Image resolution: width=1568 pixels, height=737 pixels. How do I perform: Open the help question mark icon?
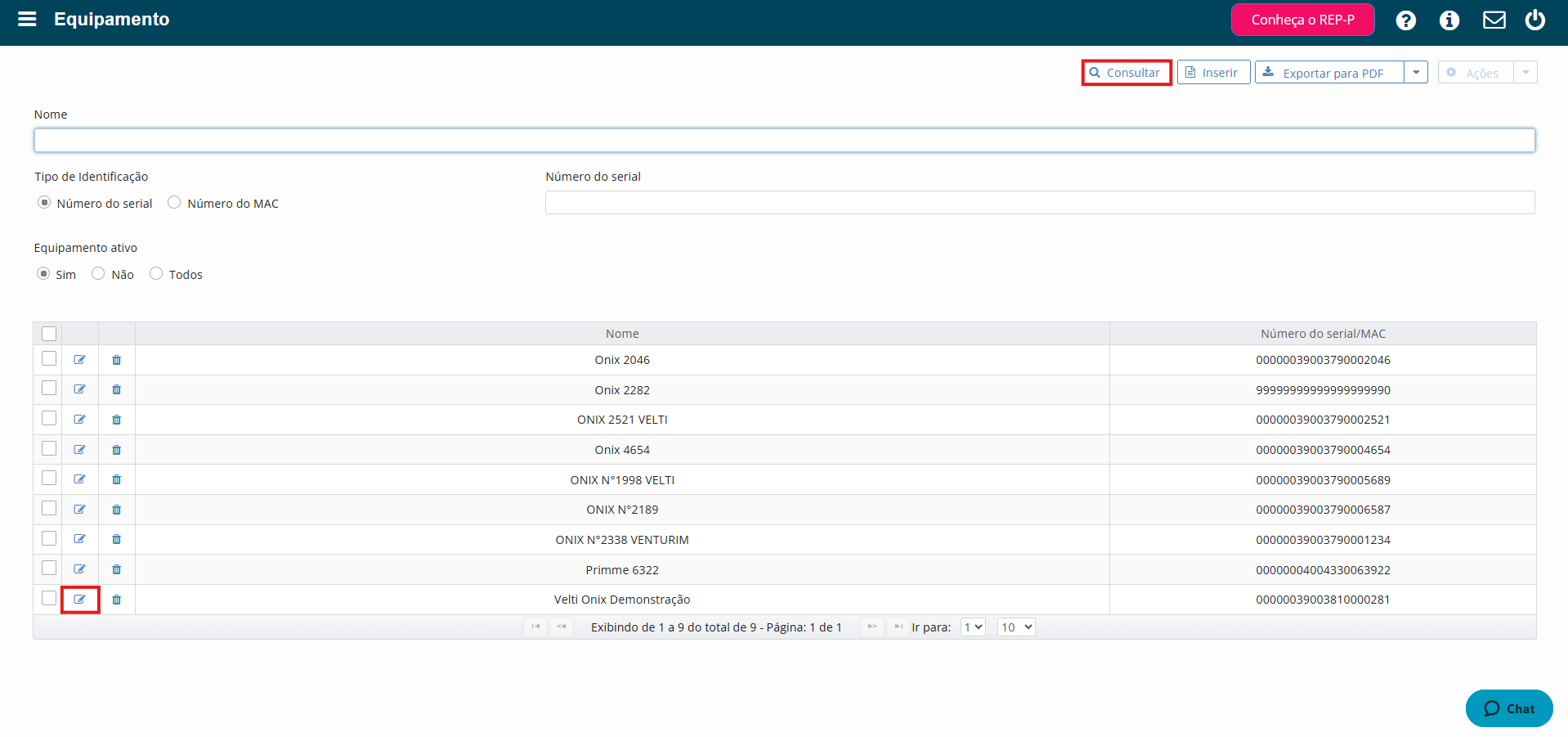coord(1405,20)
